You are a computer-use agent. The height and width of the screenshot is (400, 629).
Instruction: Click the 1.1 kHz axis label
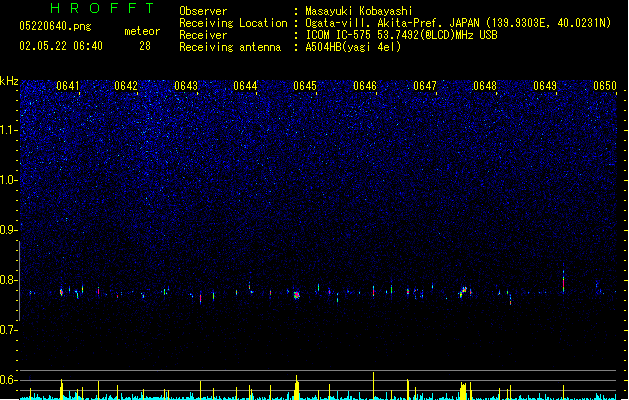(8, 130)
